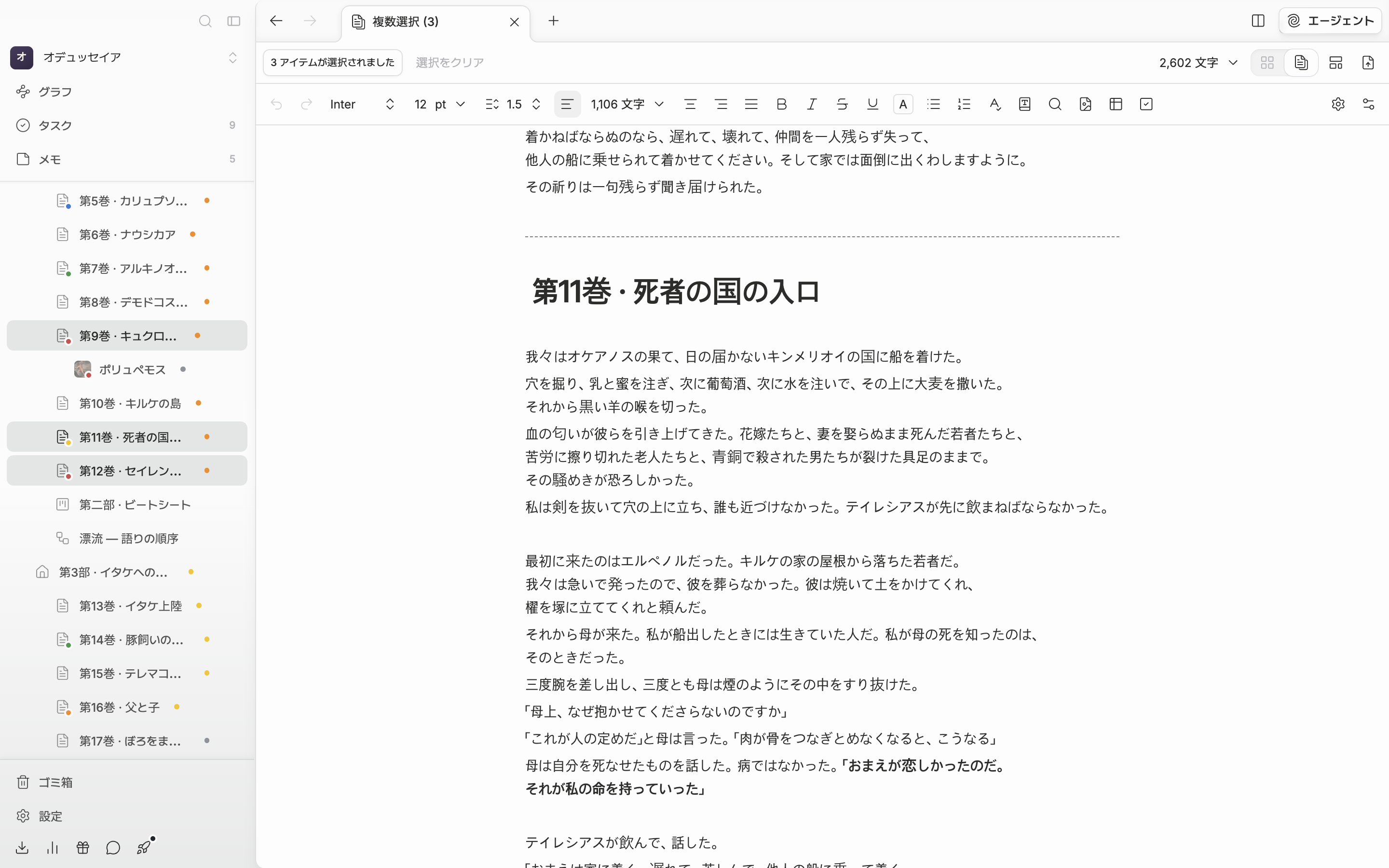Go back with the left arrow
The width and height of the screenshot is (1389, 868).
tap(276, 21)
